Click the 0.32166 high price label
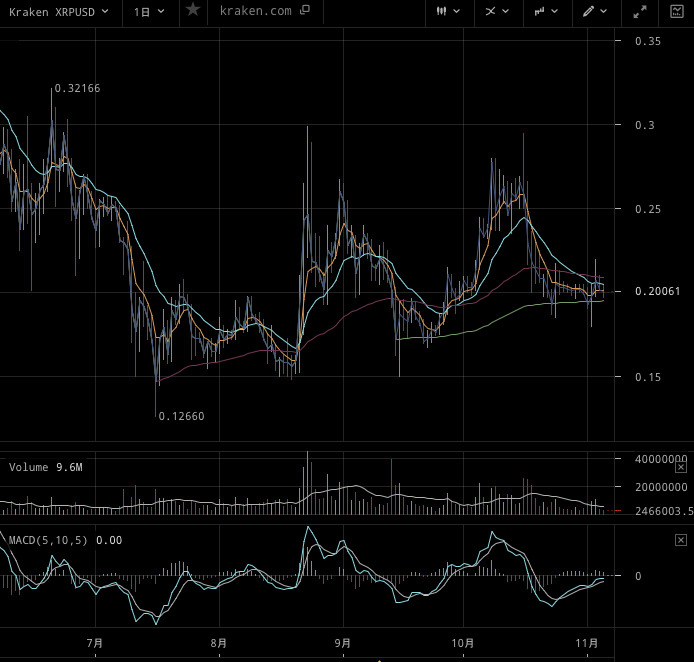Viewport: 694px width, 662px height. pyautogui.click(x=77, y=89)
